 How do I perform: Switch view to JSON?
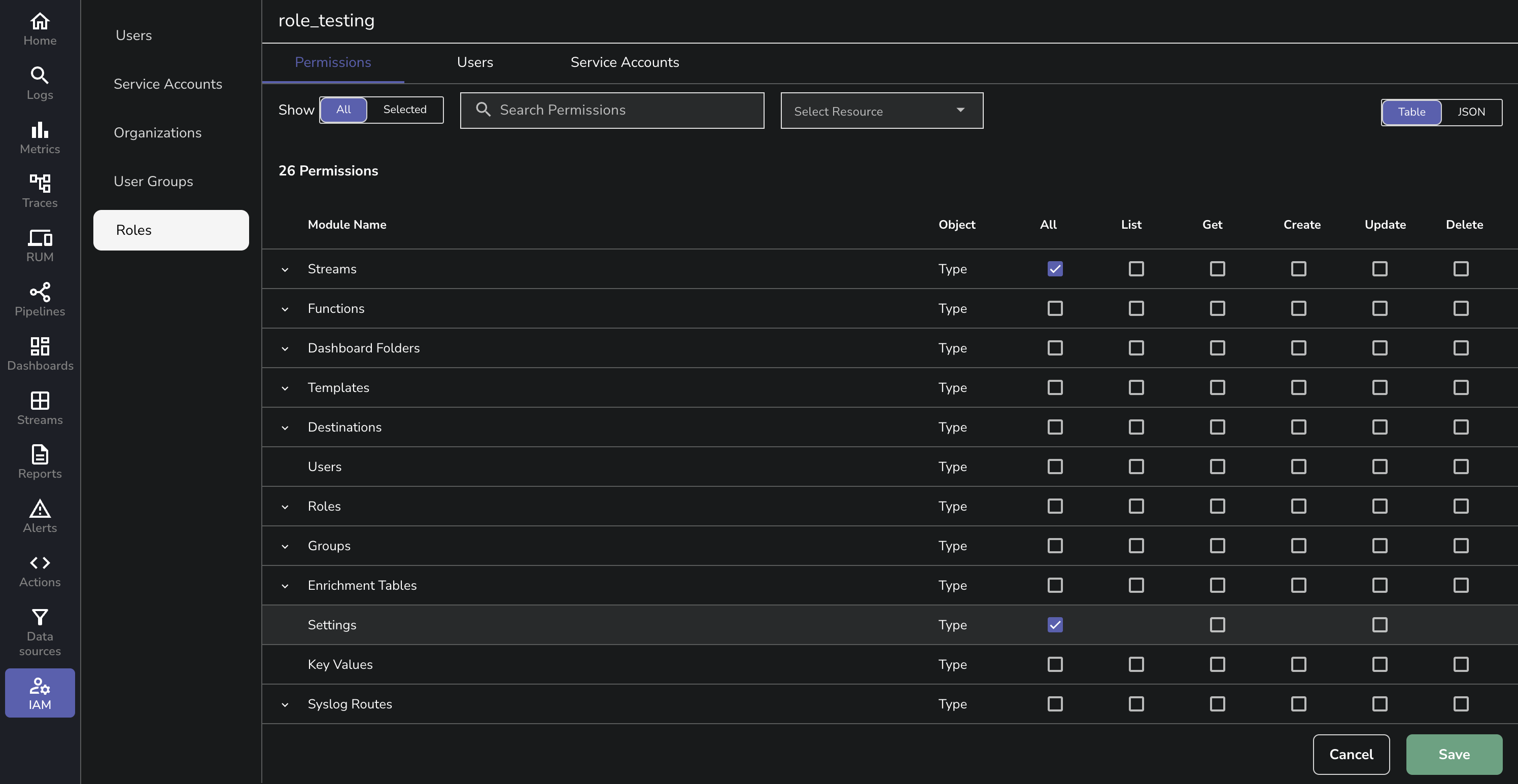pyautogui.click(x=1470, y=112)
